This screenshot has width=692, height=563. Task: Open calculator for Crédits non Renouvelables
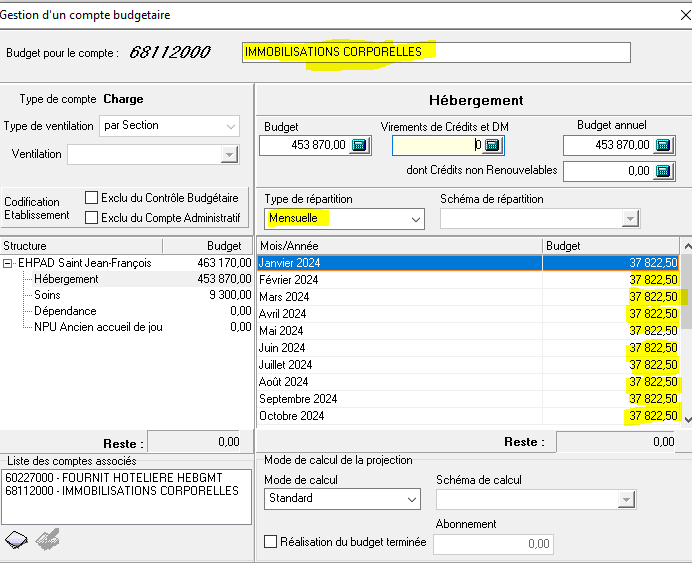pos(663,171)
